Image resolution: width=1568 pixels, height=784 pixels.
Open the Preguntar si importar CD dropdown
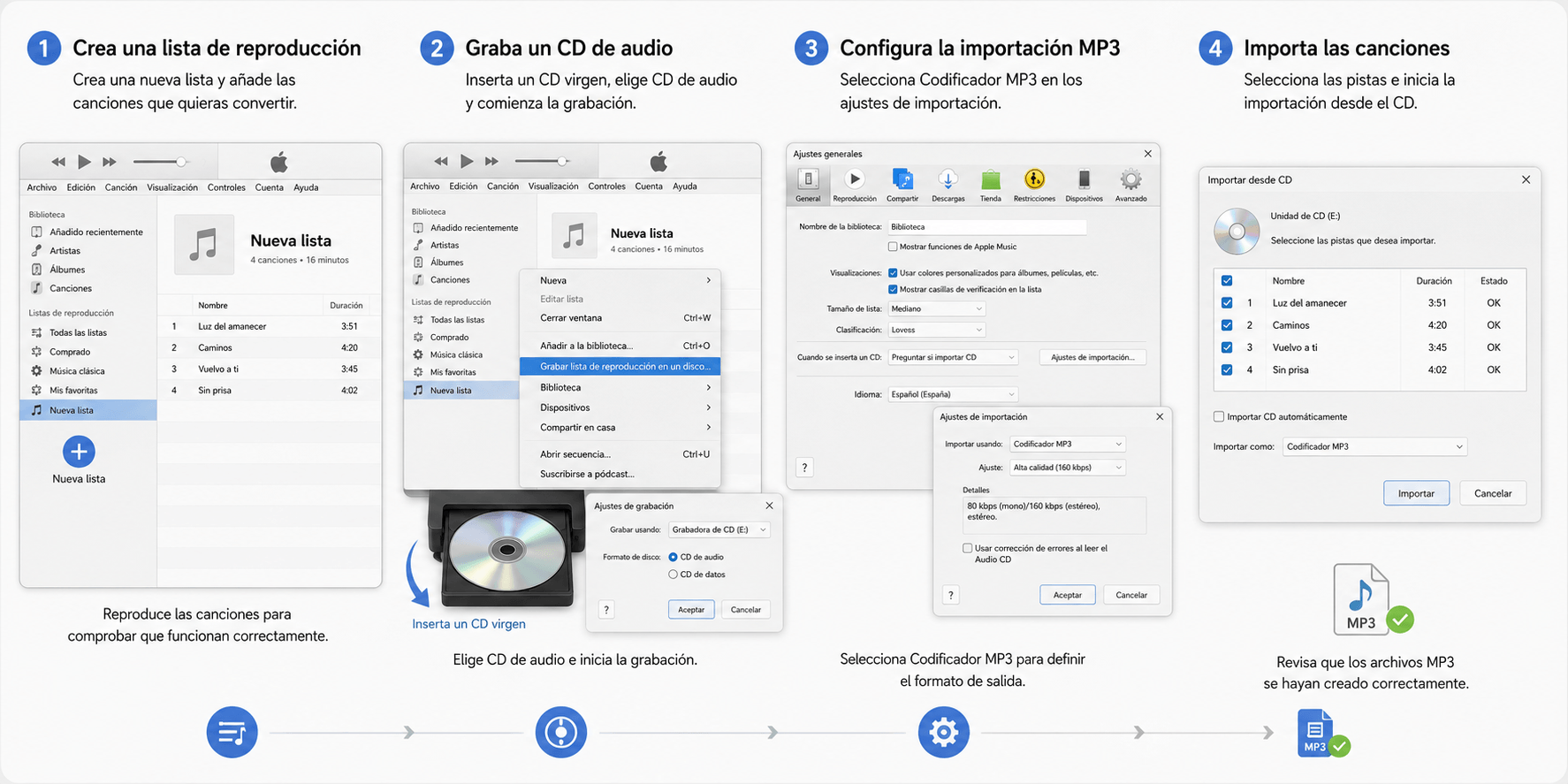[953, 357]
